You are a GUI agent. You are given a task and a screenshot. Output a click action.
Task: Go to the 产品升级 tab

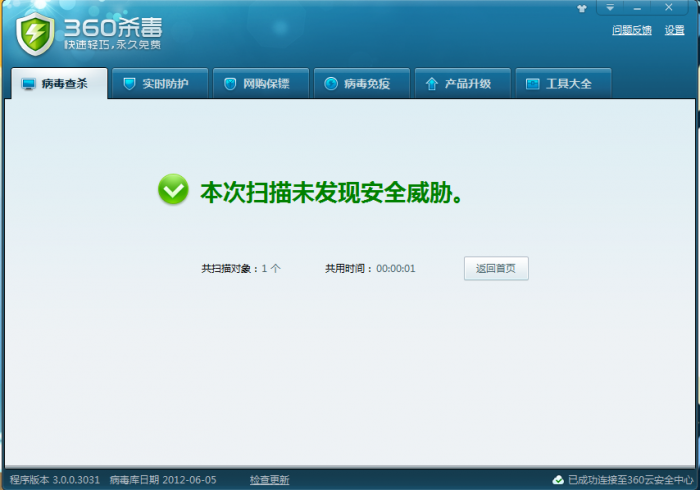click(x=462, y=83)
